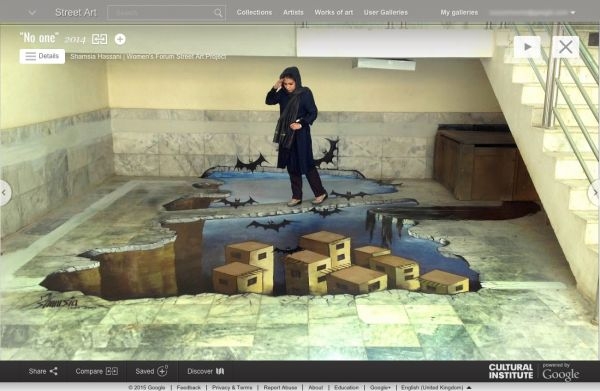This screenshot has height=391, width=600.
Task: Share this artwork from bottom bar
Action: pyautogui.click(x=43, y=371)
